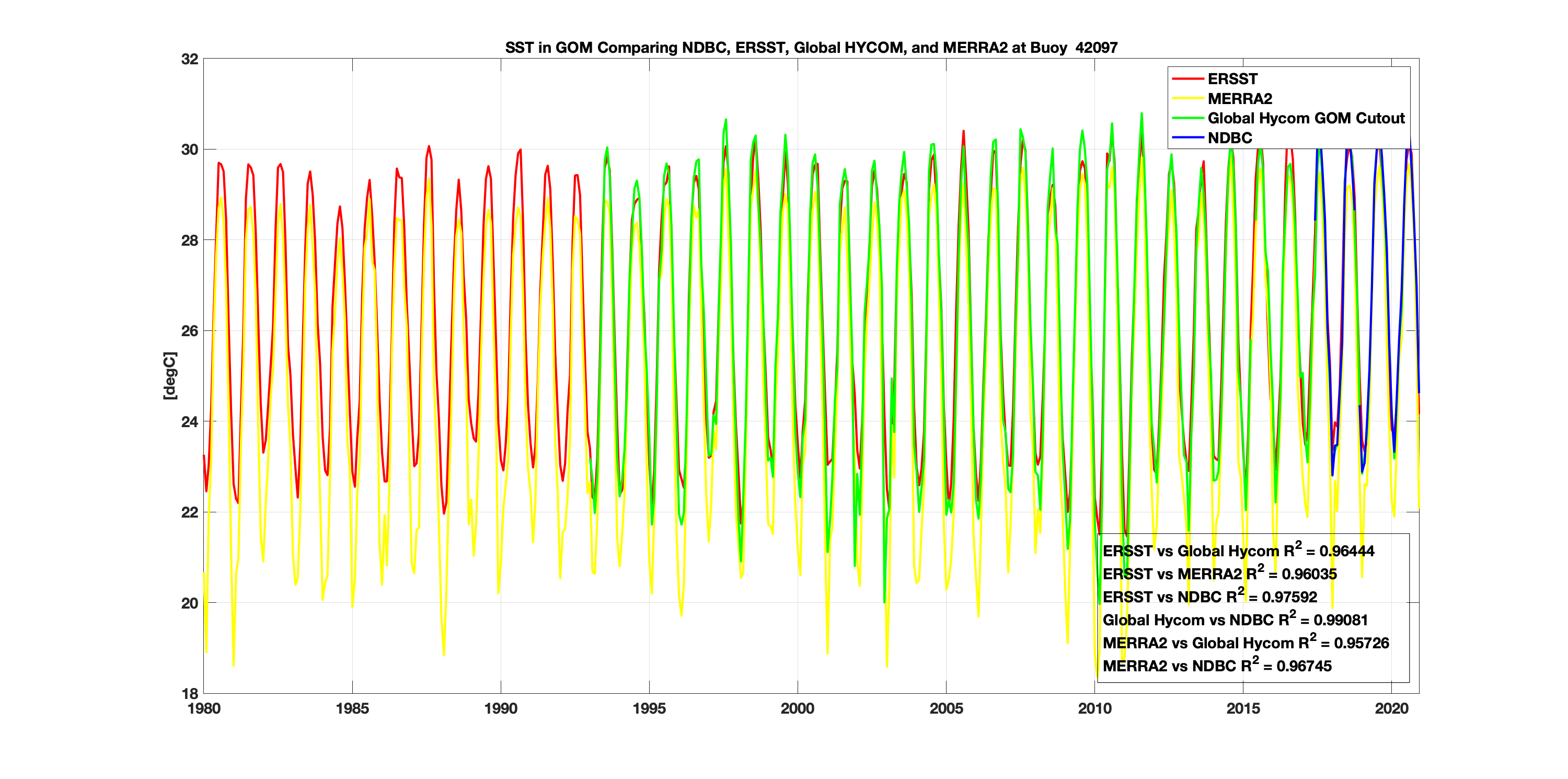The image size is (1568, 779).
Task: Select the MERRA2 legend label
Action: (x=1239, y=99)
